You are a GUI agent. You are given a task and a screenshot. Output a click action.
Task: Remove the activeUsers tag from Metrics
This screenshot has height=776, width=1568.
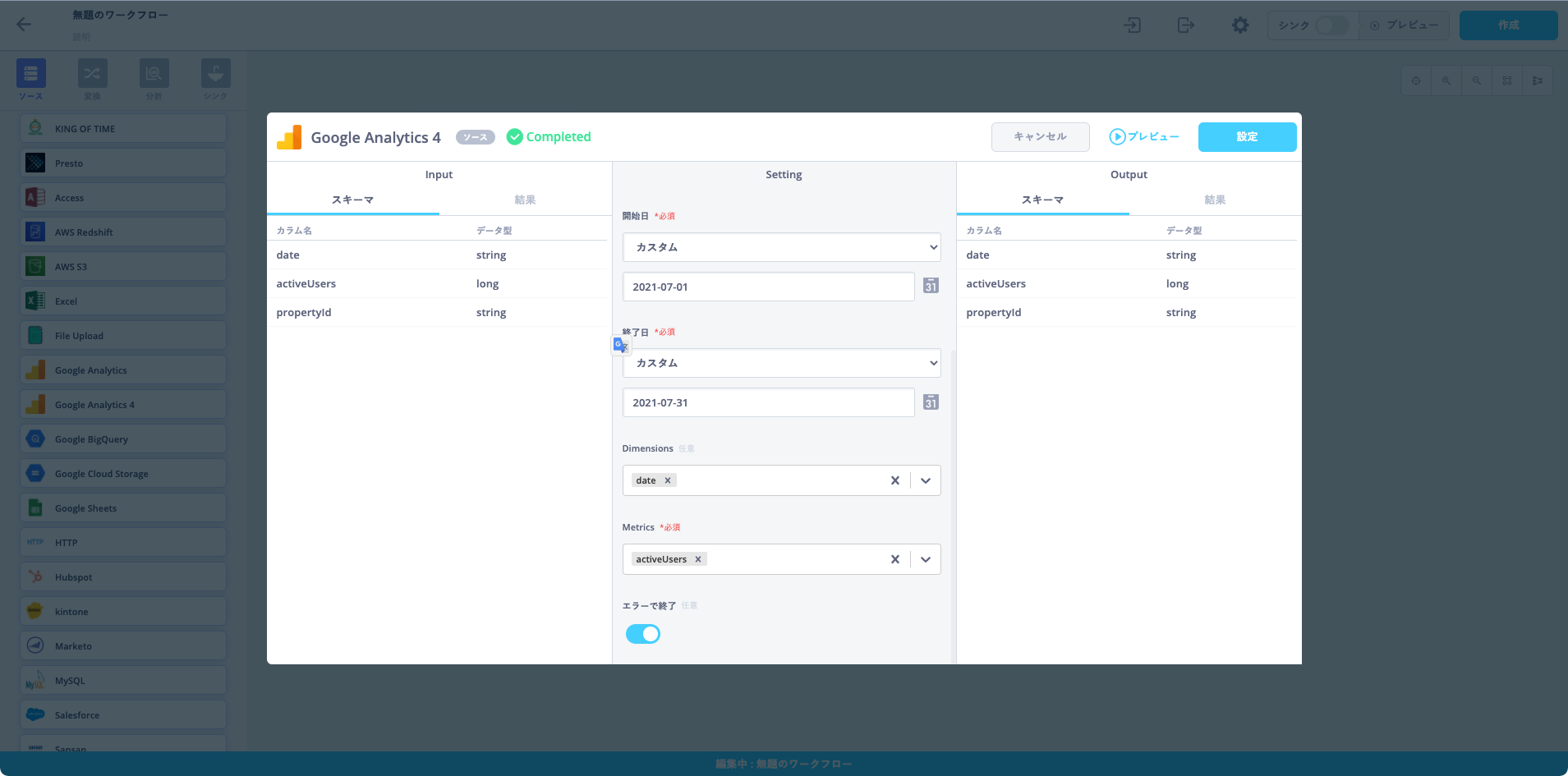click(x=698, y=559)
